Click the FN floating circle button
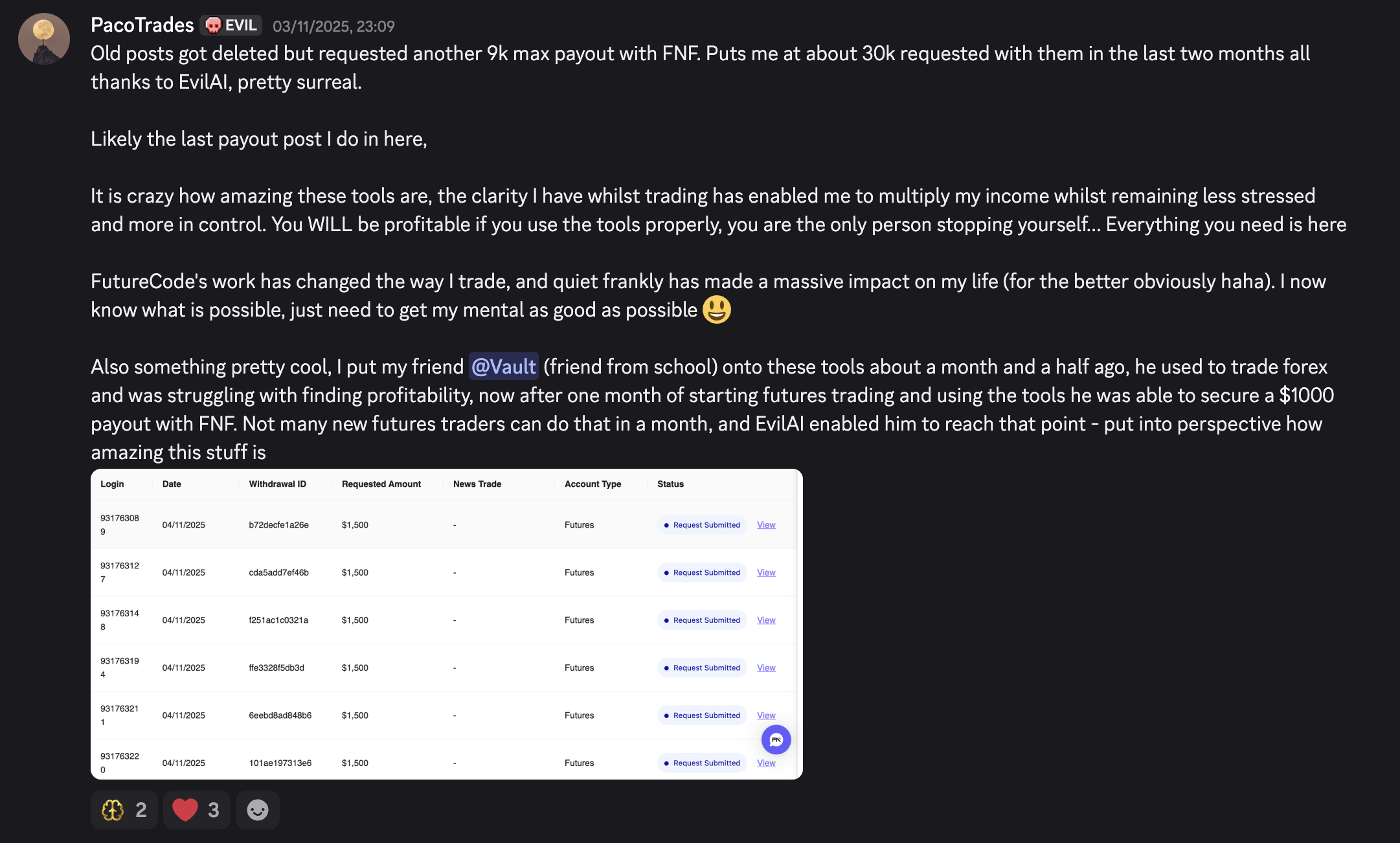This screenshot has width=1400, height=843. pyautogui.click(x=776, y=739)
